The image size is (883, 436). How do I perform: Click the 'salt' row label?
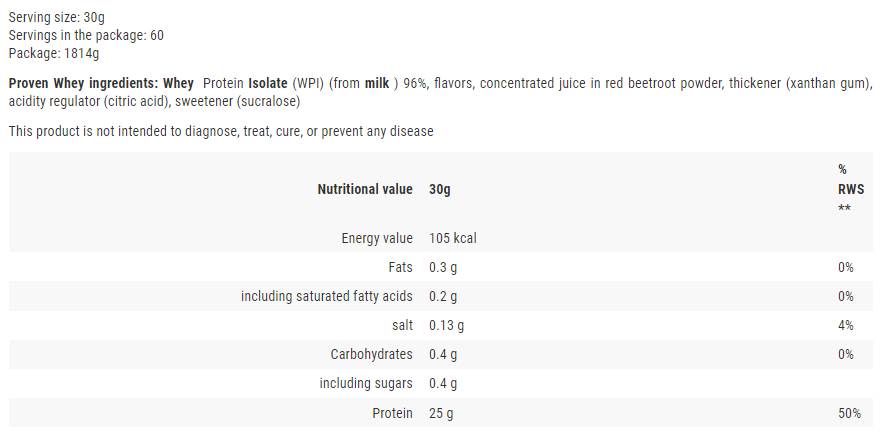click(x=402, y=325)
